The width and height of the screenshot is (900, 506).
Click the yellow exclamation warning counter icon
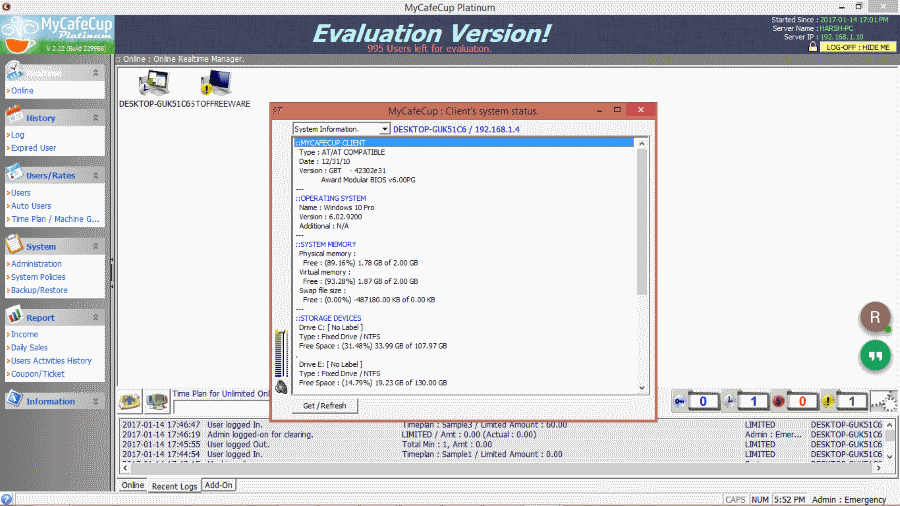[x=828, y=402]
